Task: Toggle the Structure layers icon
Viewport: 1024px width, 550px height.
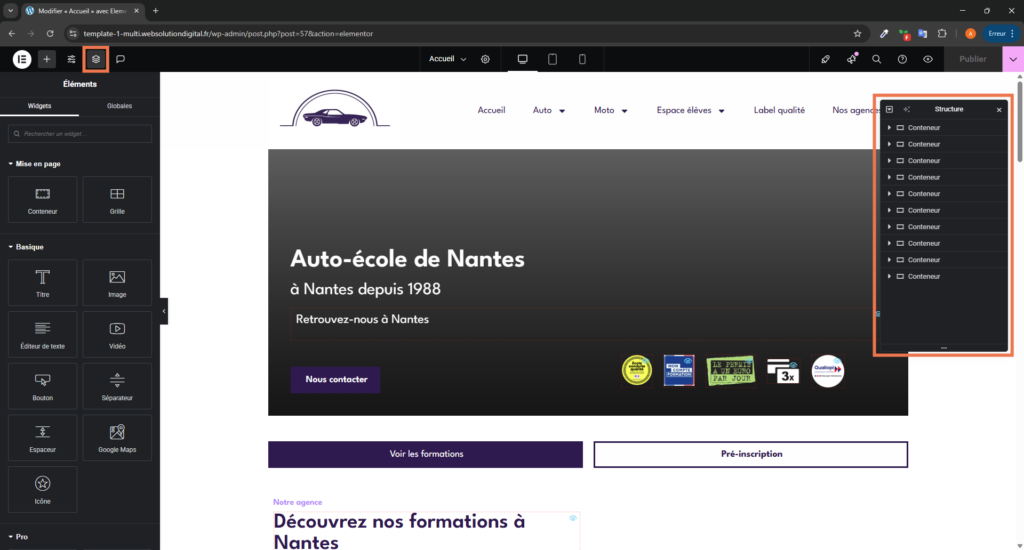Action: (96, 59)
